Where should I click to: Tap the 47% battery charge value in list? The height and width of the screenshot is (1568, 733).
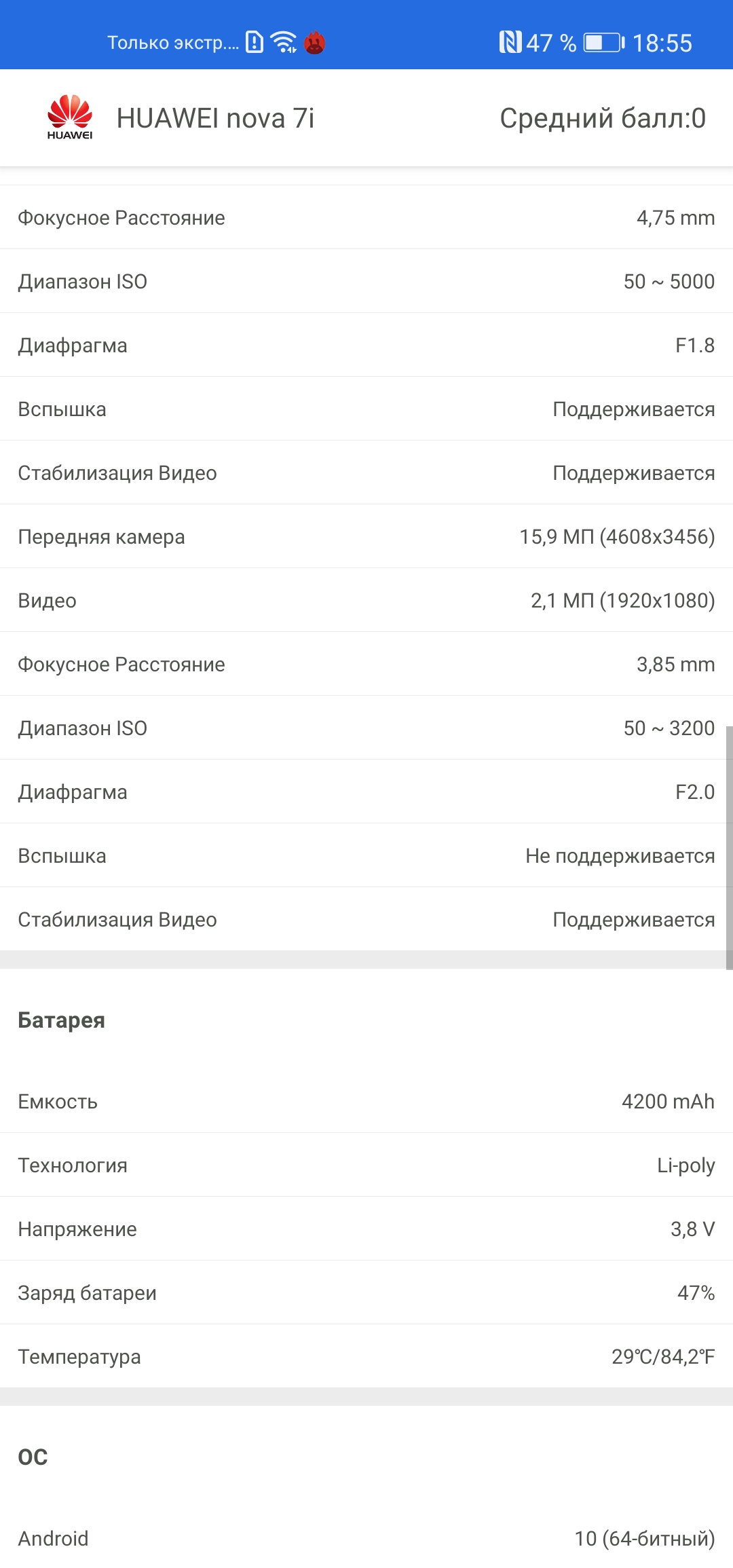pyautogui.click(x=696, y=1293)
